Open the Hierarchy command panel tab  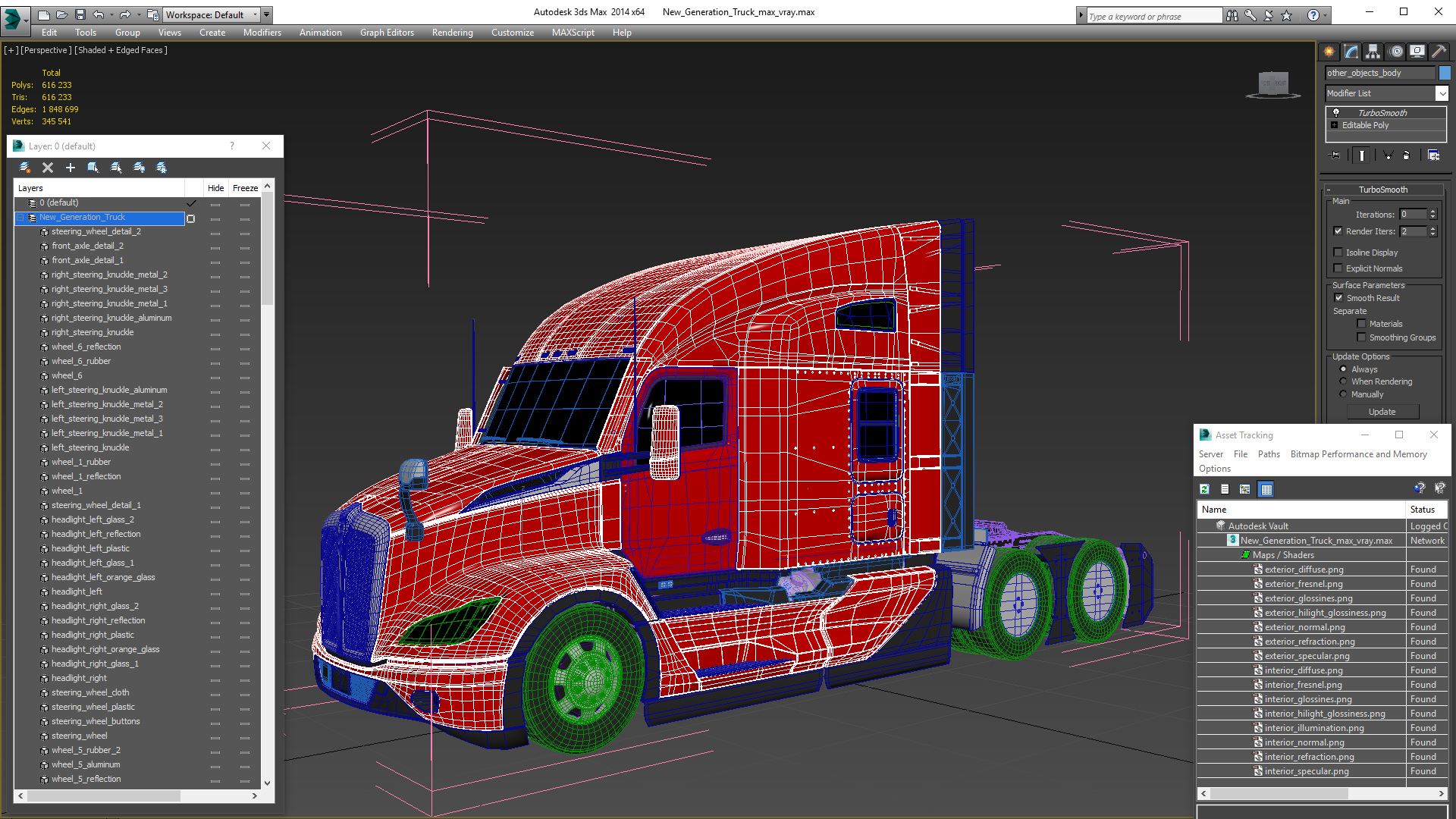pos(1373,52)
